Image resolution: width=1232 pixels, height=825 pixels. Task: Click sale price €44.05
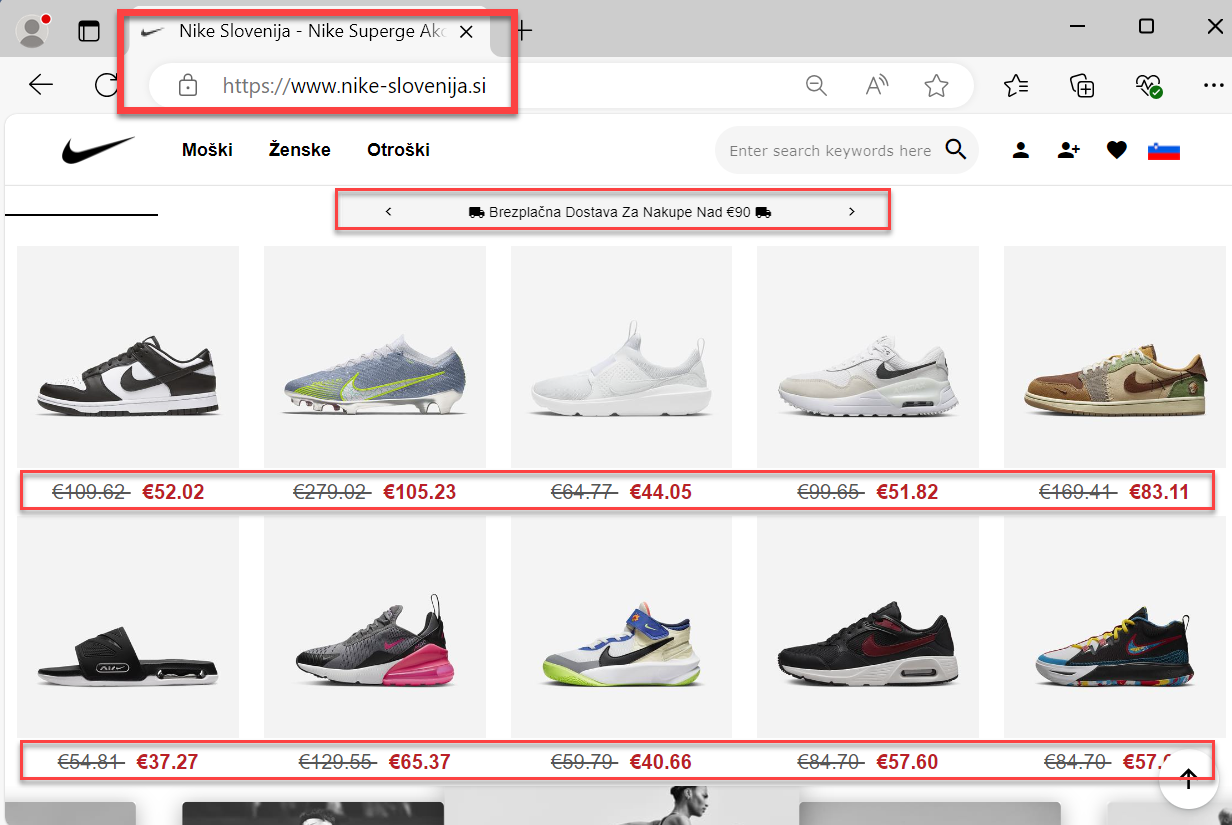(x=661, y=492)
